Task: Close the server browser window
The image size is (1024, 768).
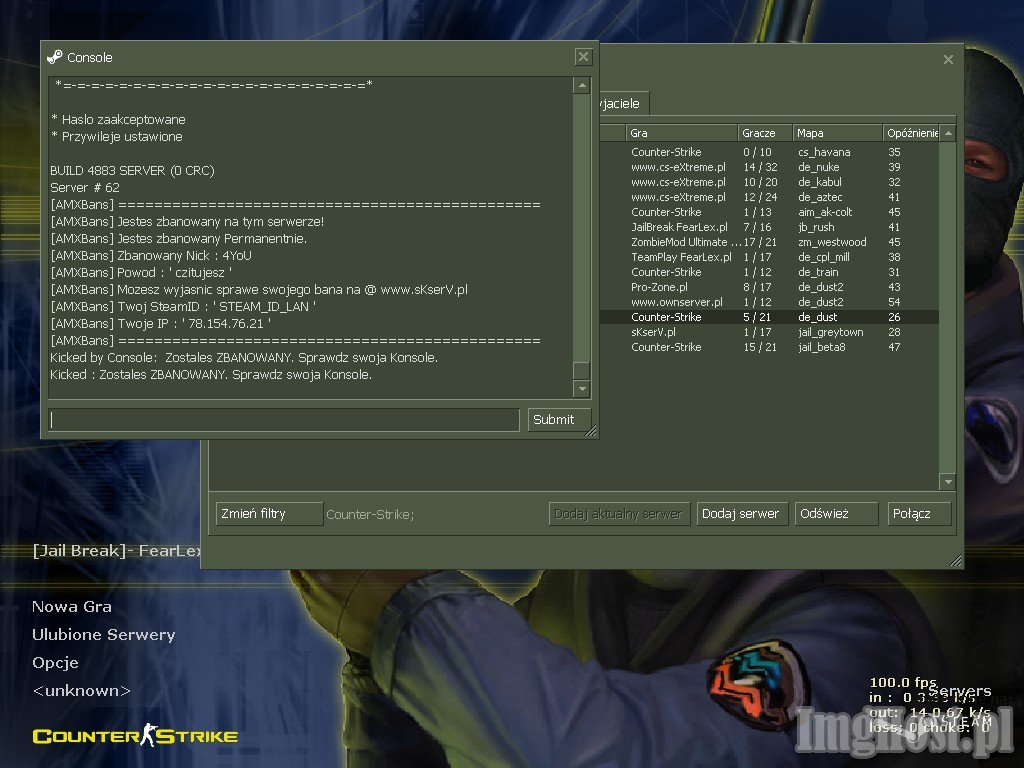Action: pos(948,59)
